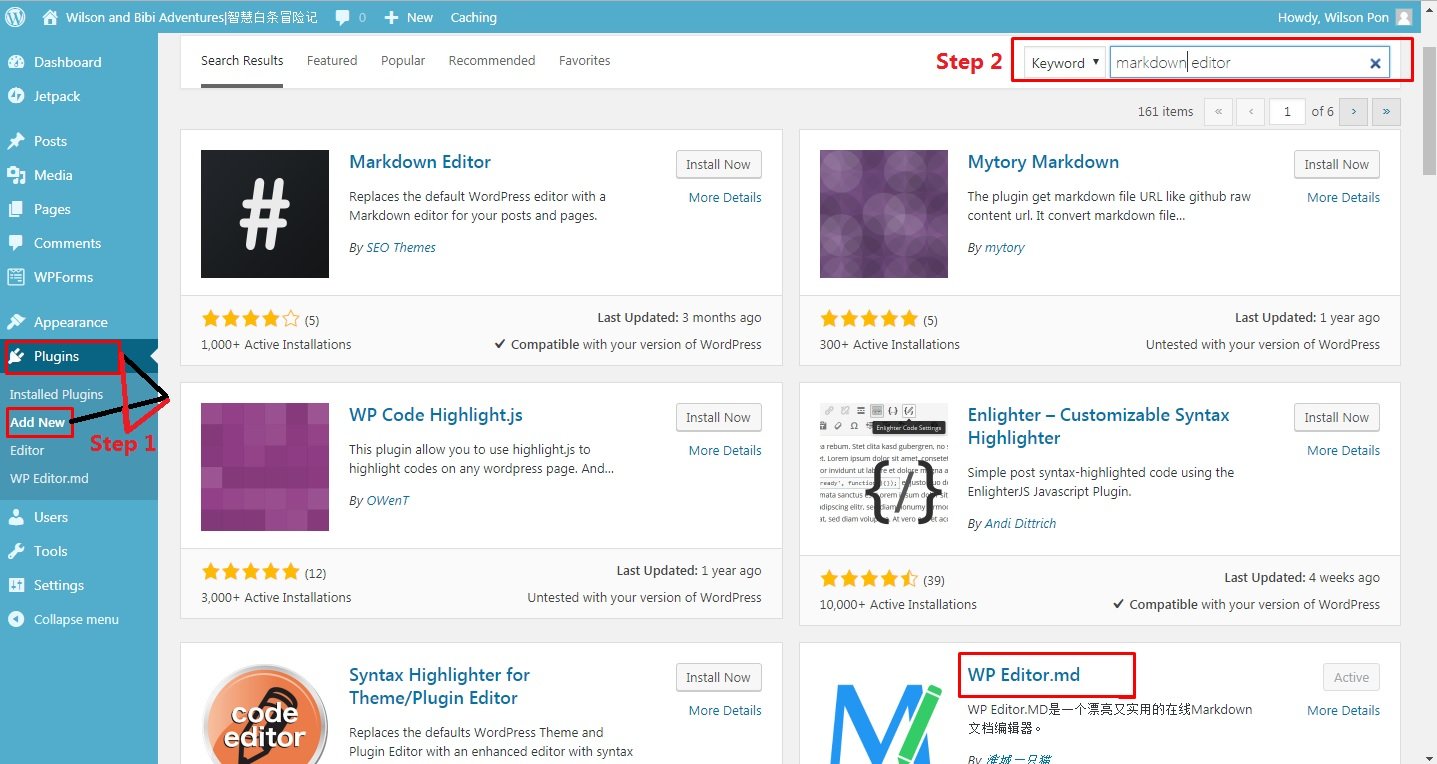Switch to the Popular tab
This screenshot has height=764, width=1437.
(403, 61)
